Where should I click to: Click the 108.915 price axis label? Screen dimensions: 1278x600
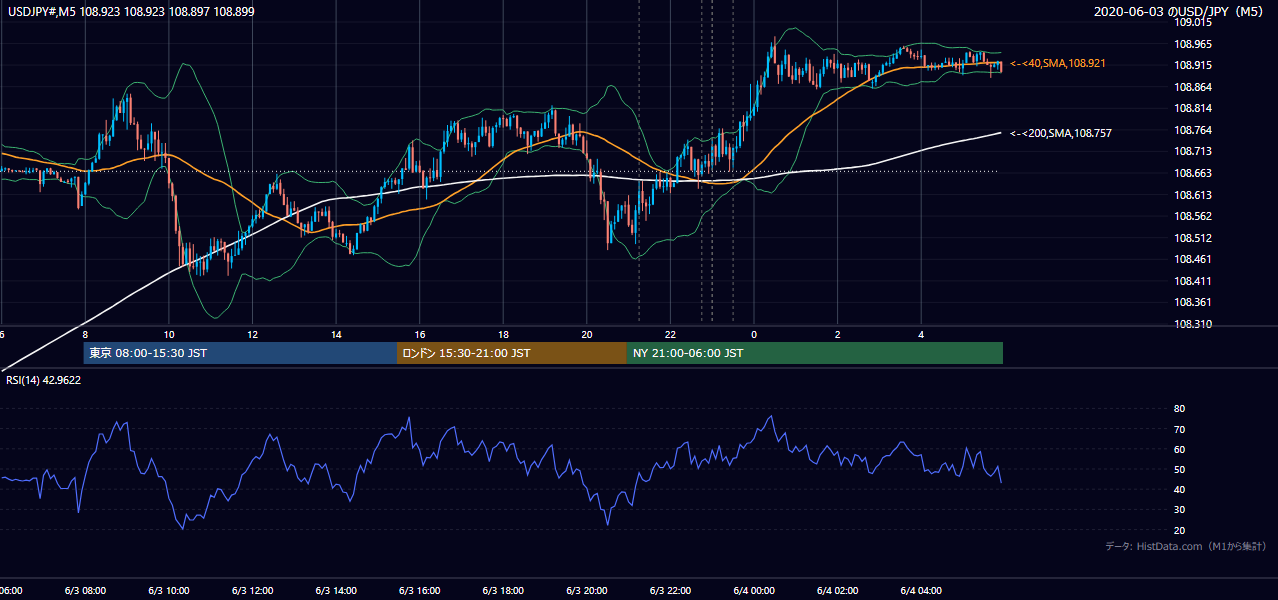[x=1192, y=65]
